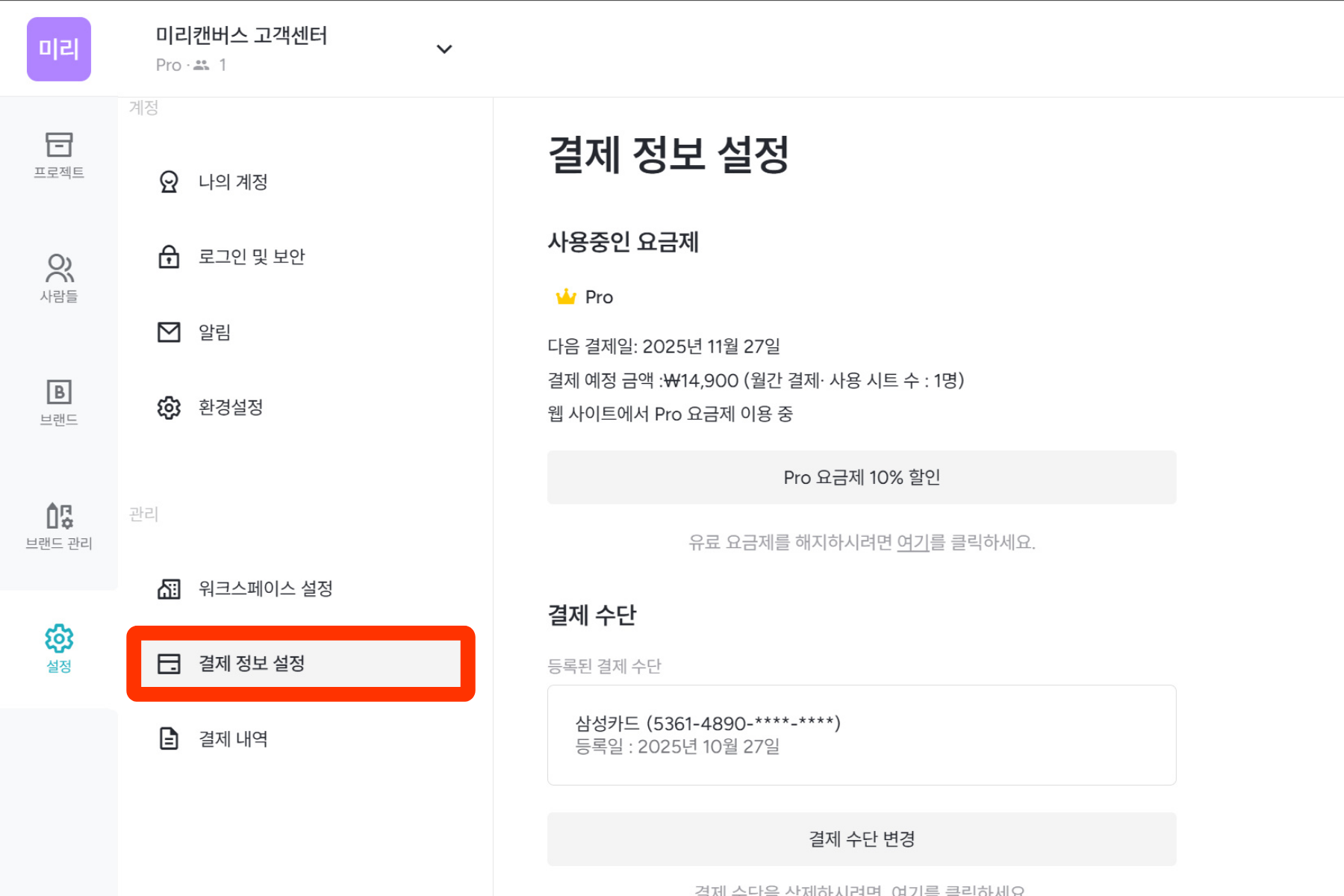Viewport: 1344px width, 896px height.
Task: Open 워크스페이스 설정 menu item
Action: point(265,589)
